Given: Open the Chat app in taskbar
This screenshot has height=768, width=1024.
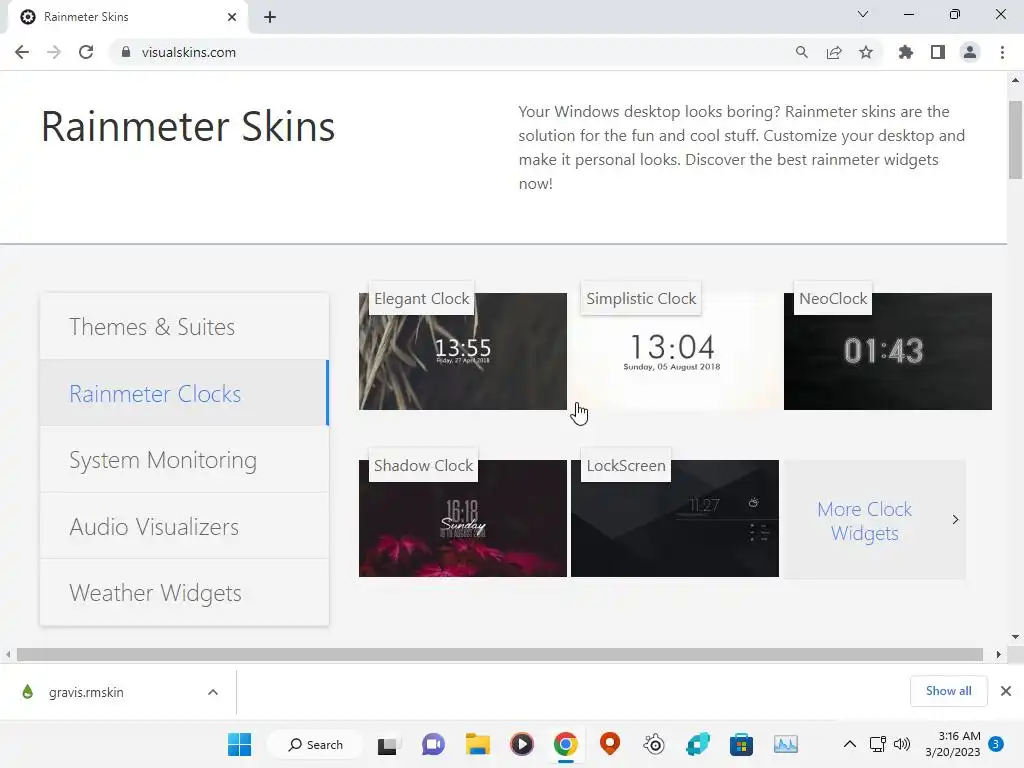Looking at the screenshot, I should coord(433,744).
